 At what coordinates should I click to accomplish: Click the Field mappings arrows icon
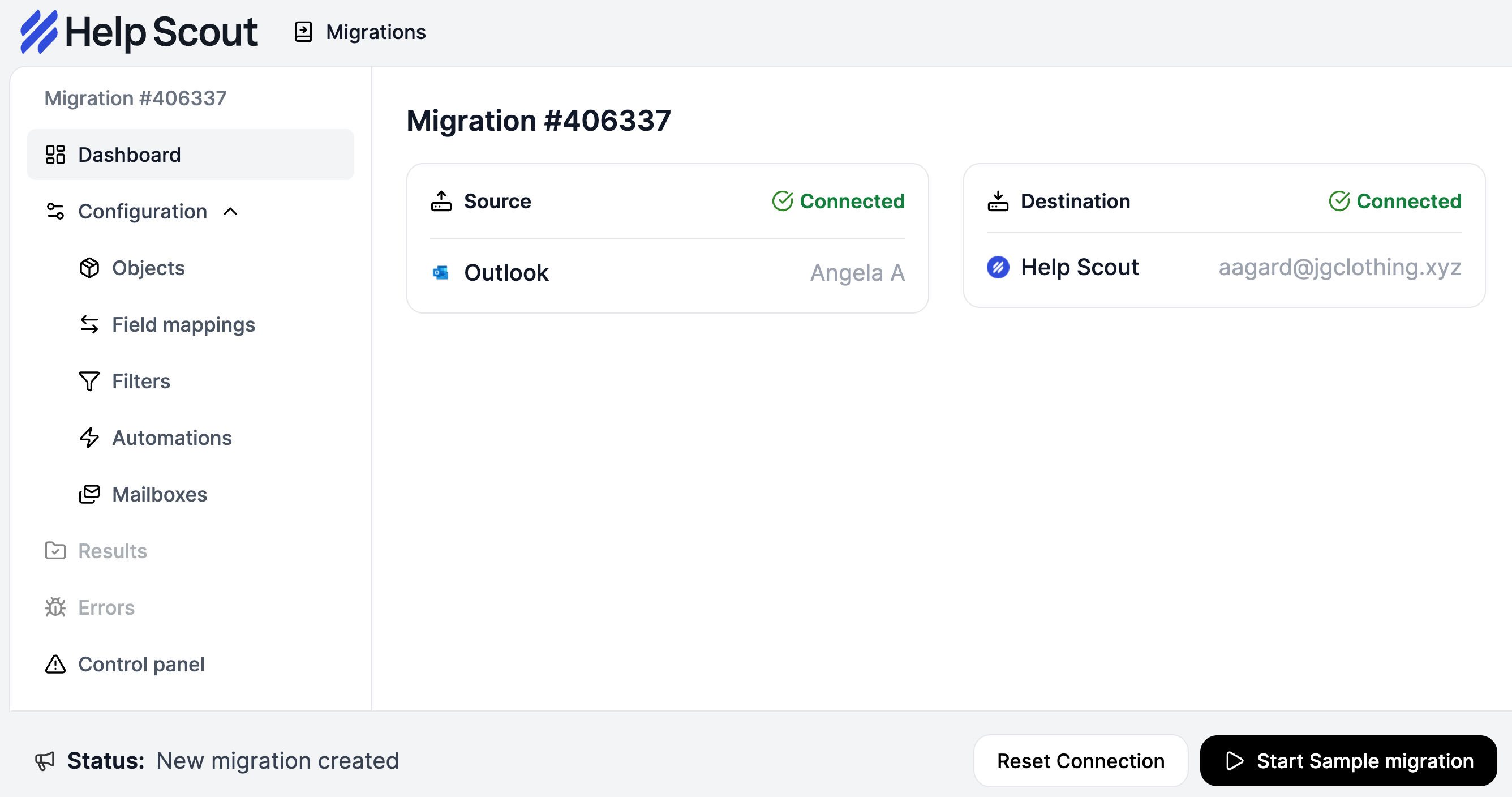tap(89, 324)
